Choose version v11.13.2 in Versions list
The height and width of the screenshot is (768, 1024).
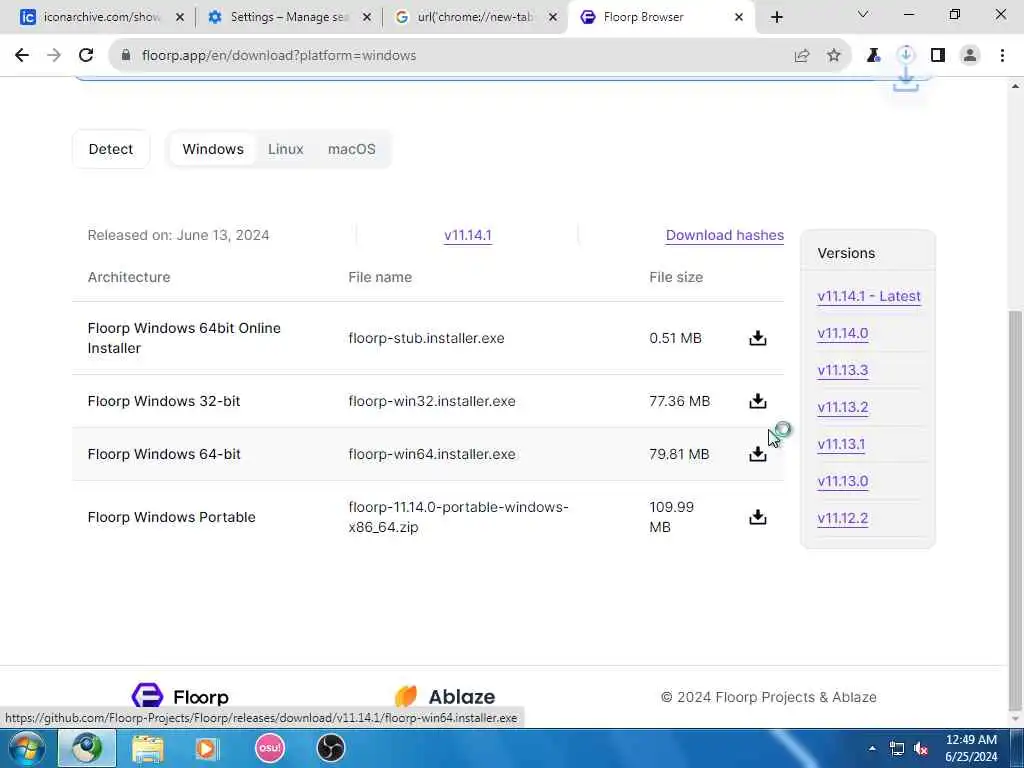pos(842,407)
